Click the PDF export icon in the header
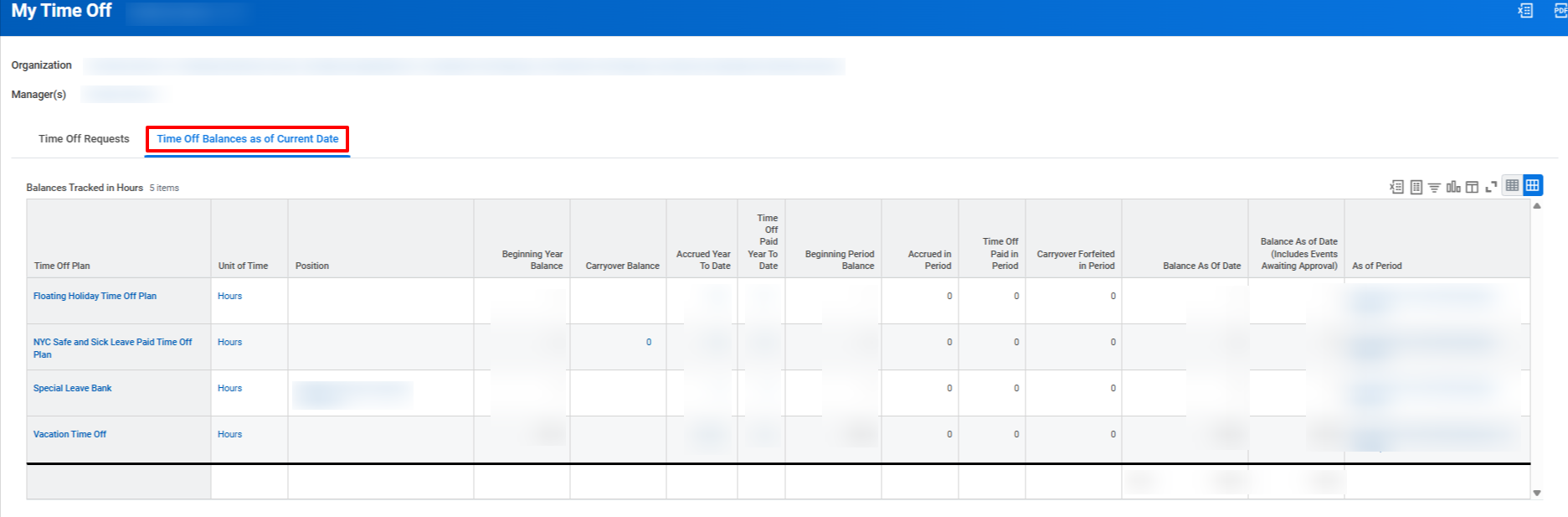This screenshot has width=1568, height=517. coord(1560,11)
